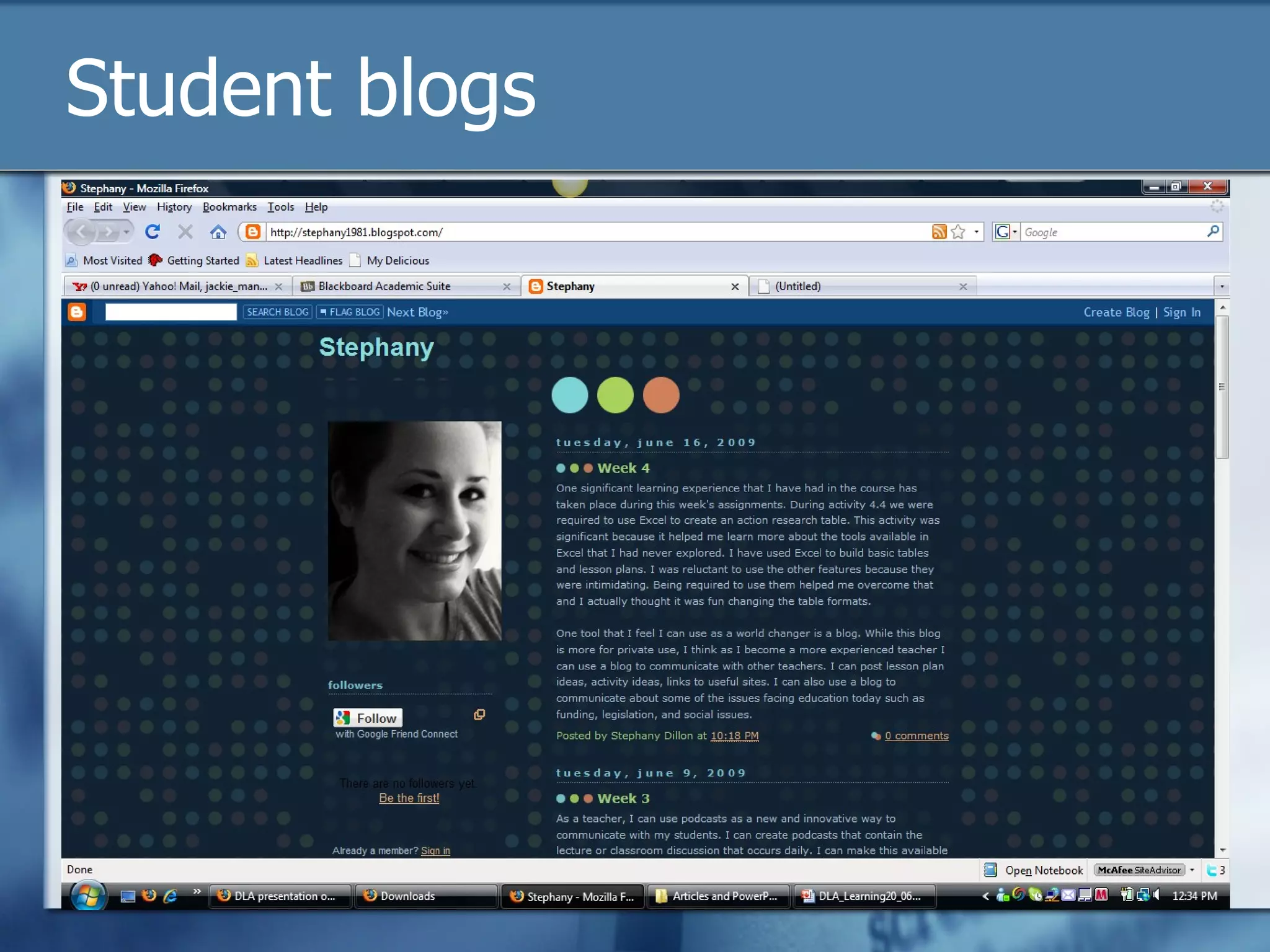Click the SEARCH BLOG button
1270x952 pixels.
[x=277, y=312]
